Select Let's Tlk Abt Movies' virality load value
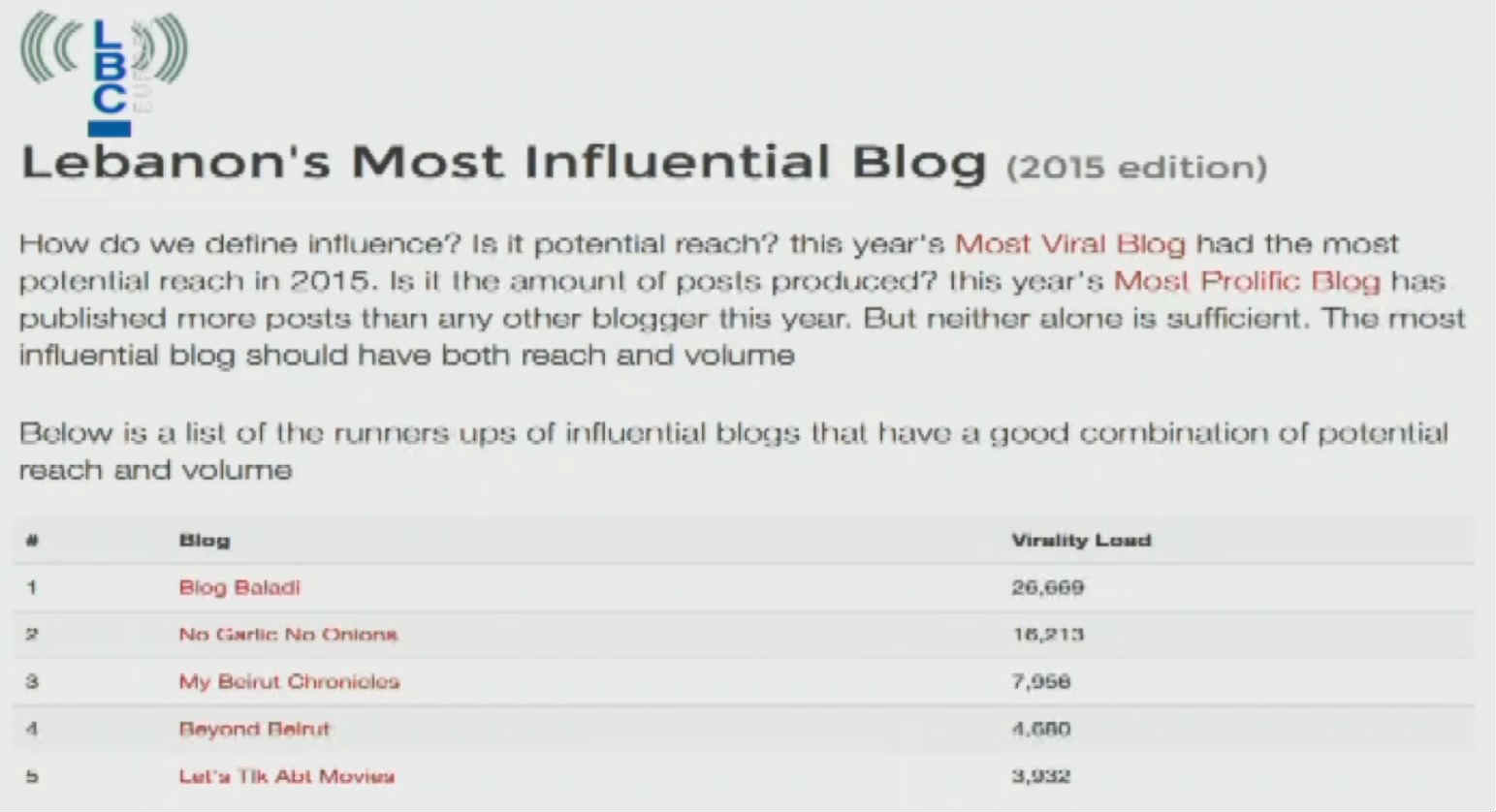Image resolution: width=1496 pixels, height=812 pixels. coord(1040,776)
